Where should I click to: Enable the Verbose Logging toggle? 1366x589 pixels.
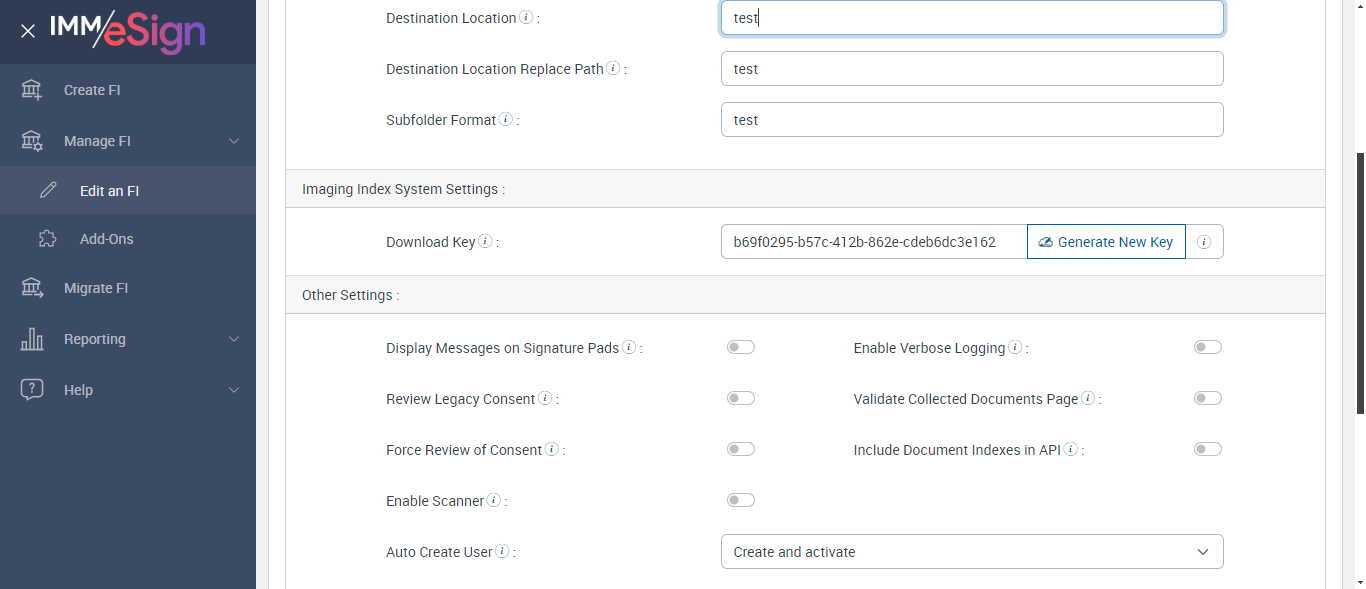(x=1207, y=348)
